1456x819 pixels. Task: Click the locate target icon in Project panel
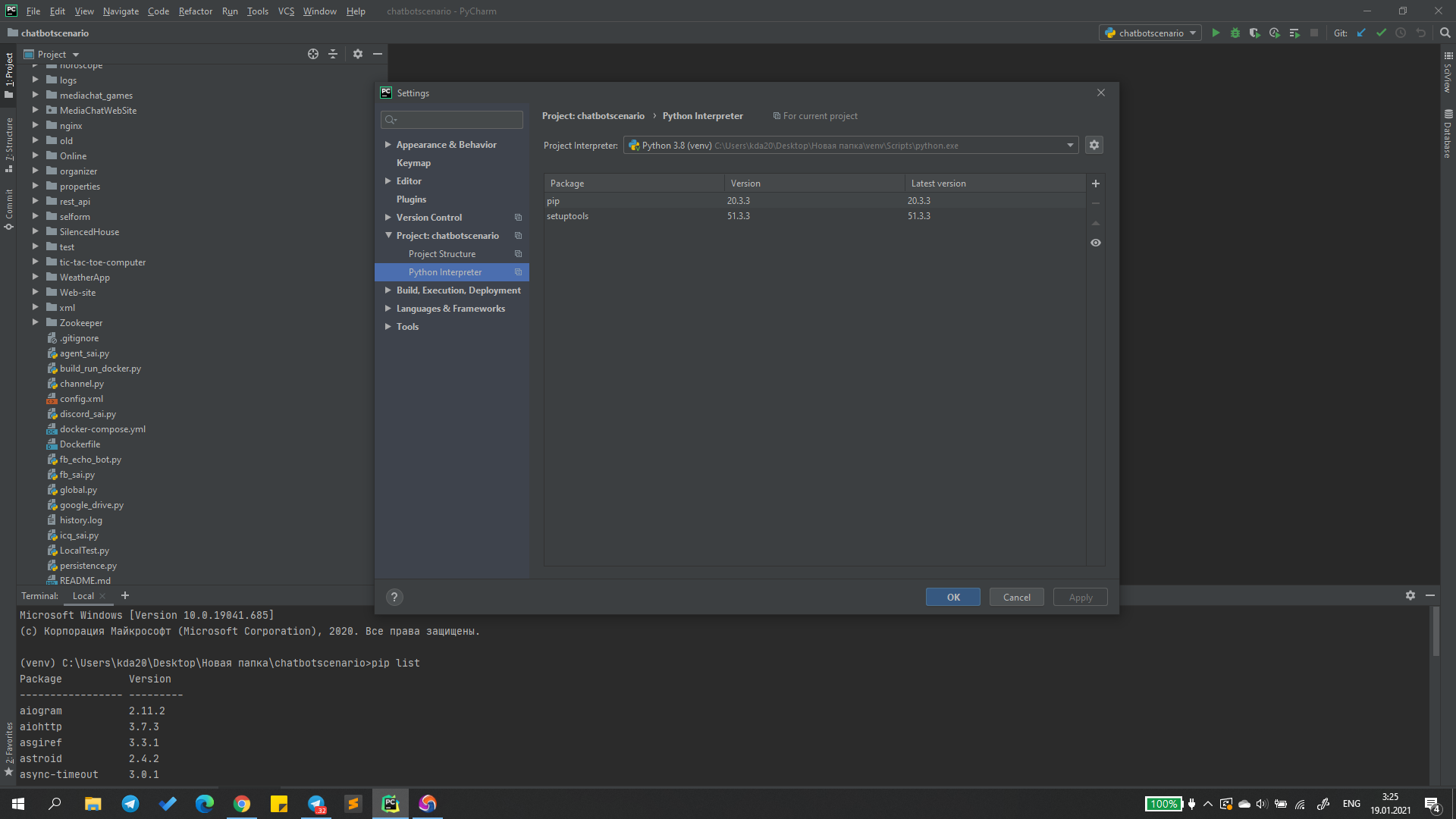(x=313, y=54)
